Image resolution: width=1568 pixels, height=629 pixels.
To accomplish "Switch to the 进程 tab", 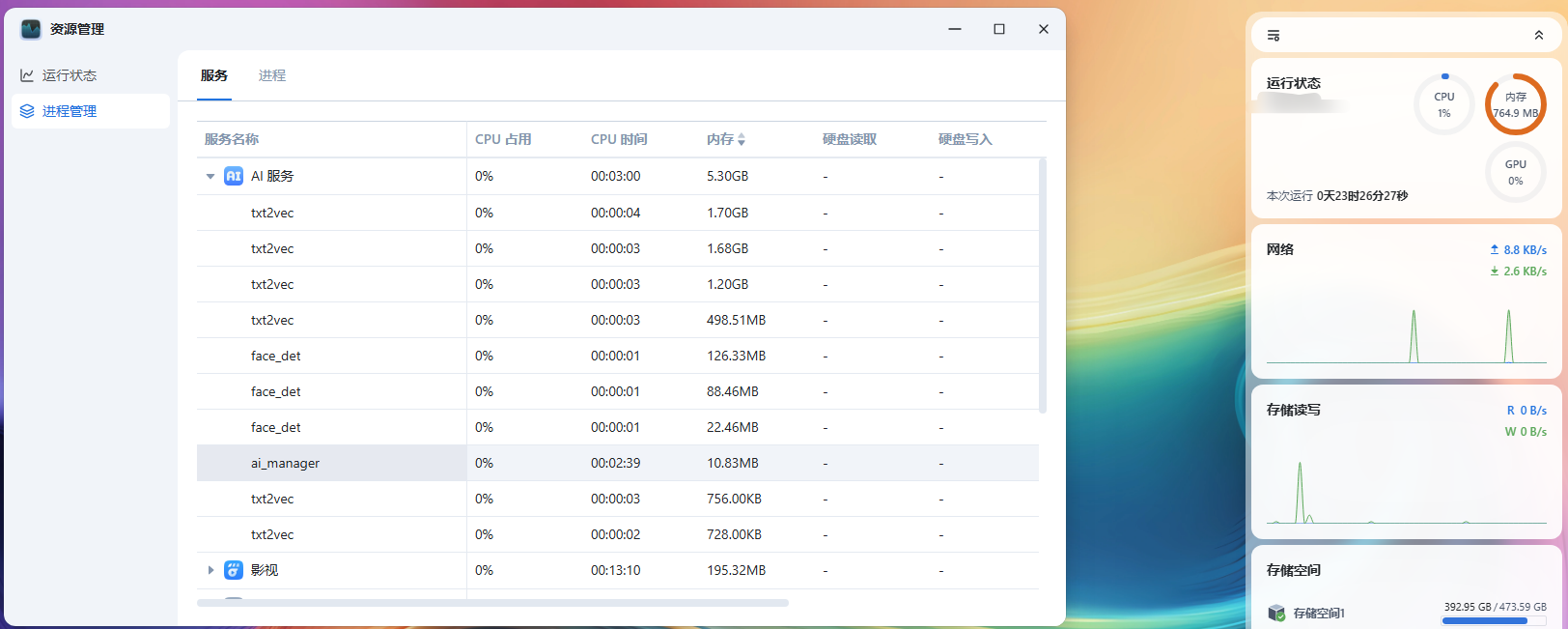I will tap(271, 75).
